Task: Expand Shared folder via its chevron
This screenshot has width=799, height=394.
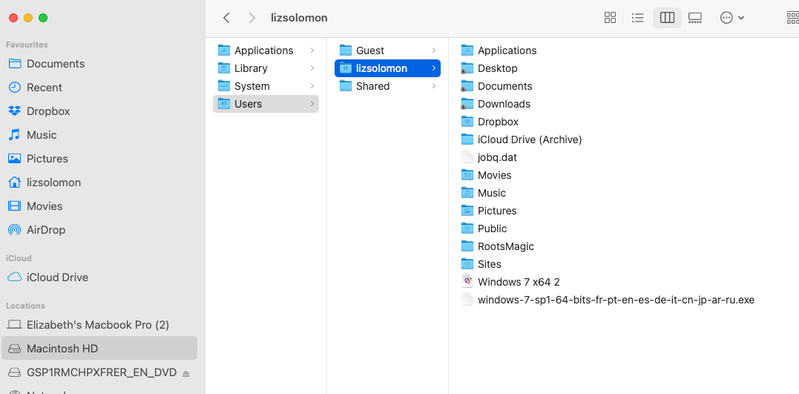Action: click(x=434, y=86)
